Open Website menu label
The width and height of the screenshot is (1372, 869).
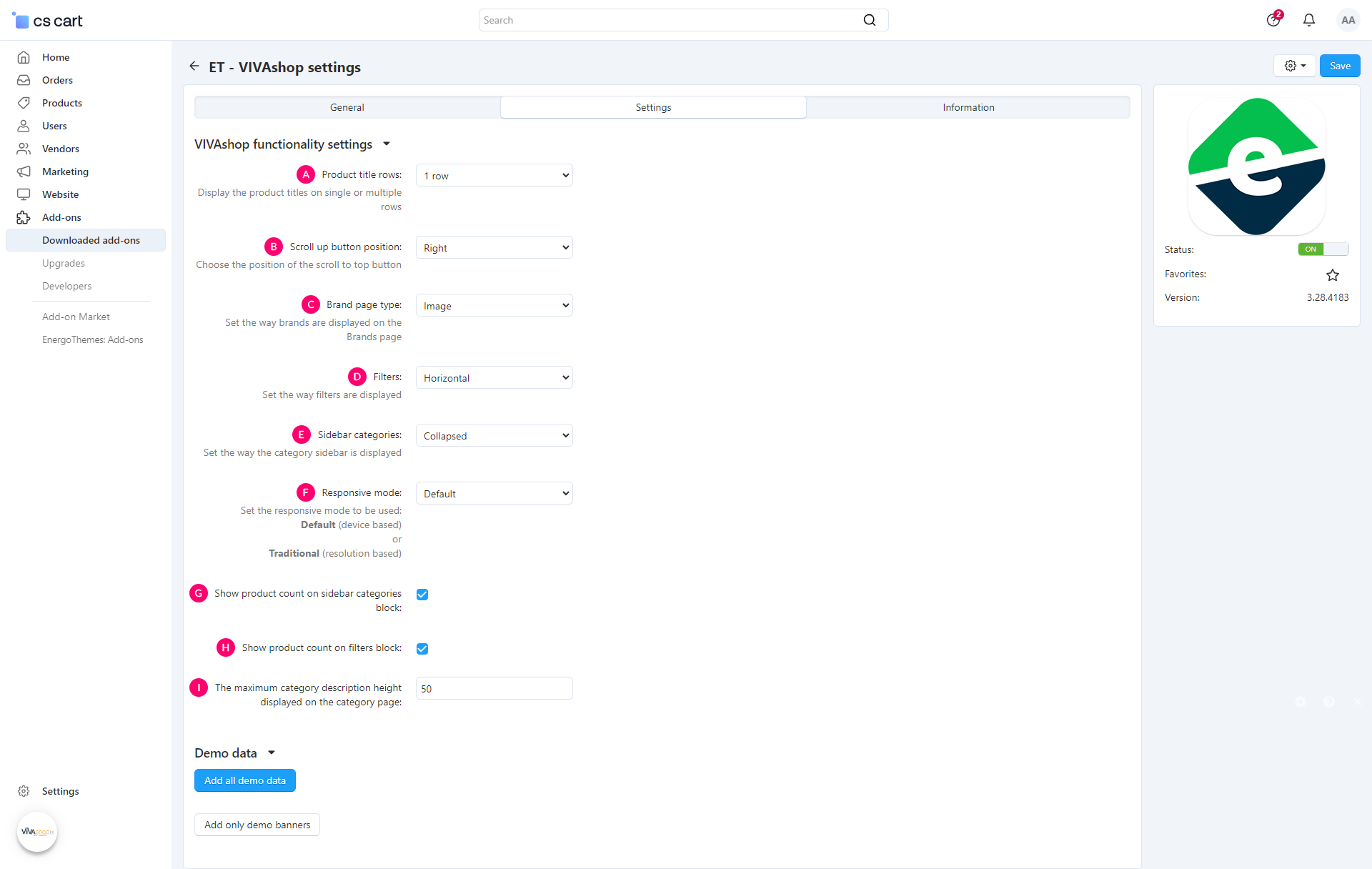(x=60, y=194)
